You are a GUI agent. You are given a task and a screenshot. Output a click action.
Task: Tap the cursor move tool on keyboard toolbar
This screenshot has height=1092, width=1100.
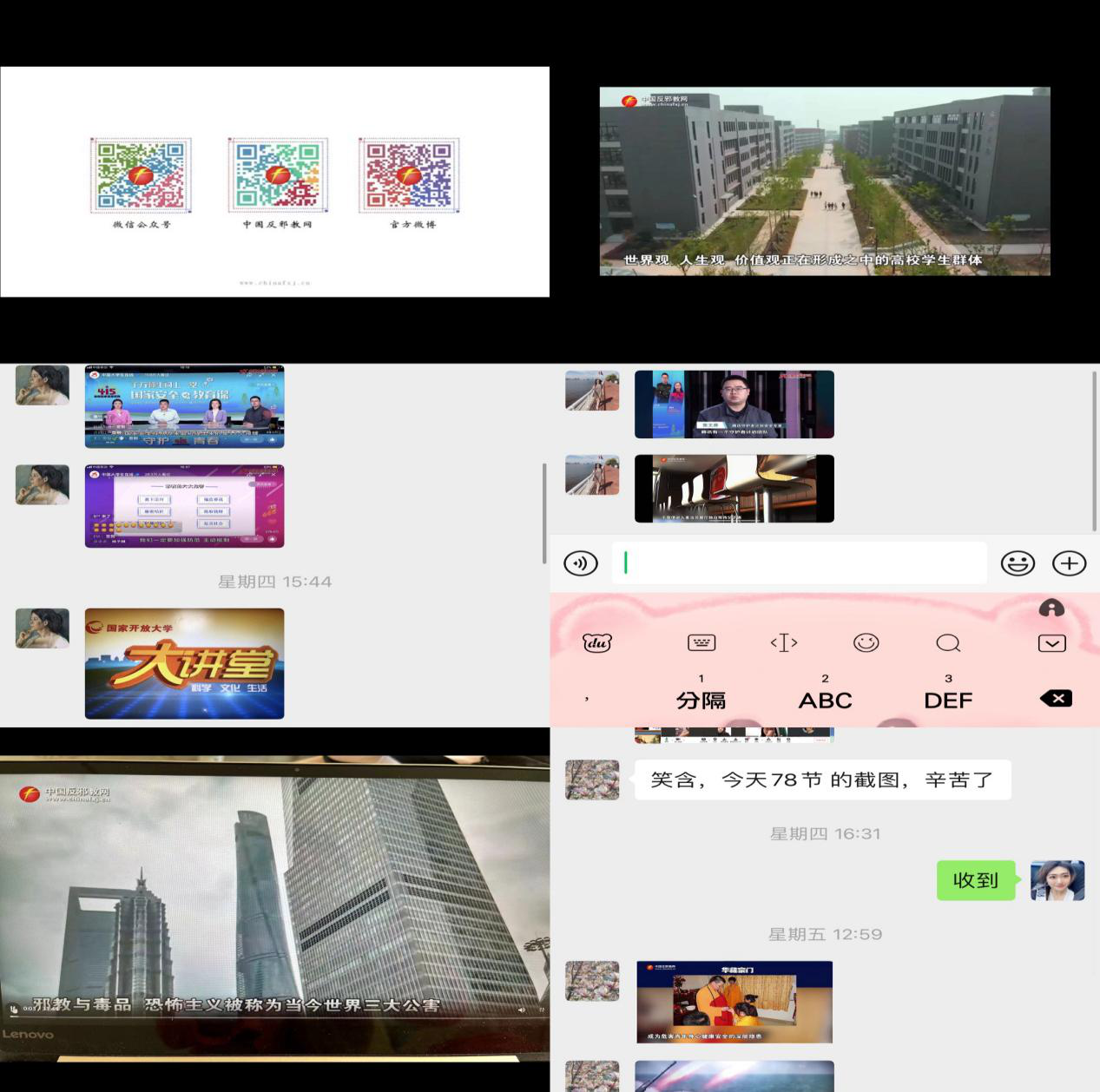pyautogui.click(x=784, y=642)
